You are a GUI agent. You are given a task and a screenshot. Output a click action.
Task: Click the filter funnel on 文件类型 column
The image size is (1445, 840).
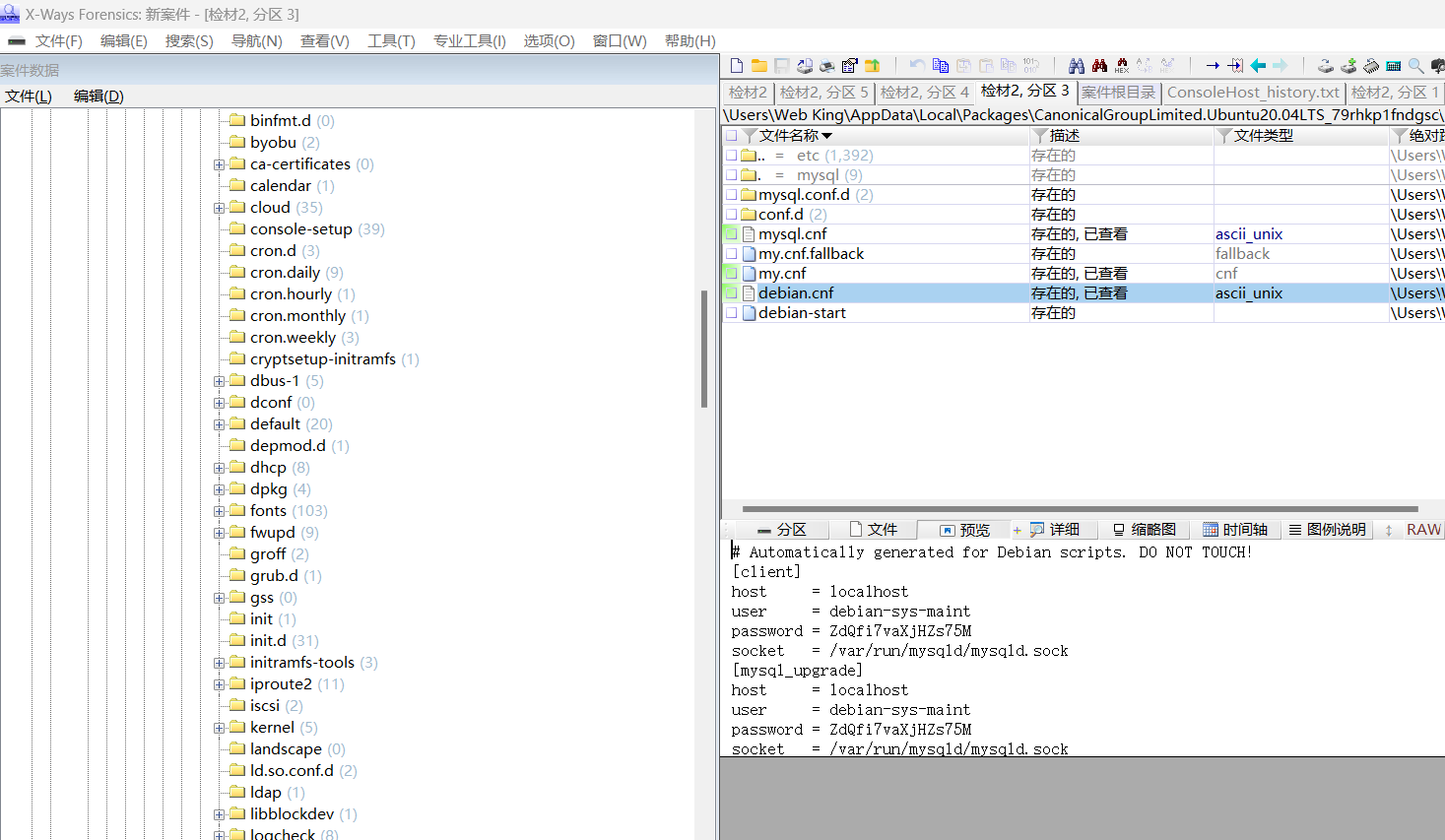pos(1224,136)
